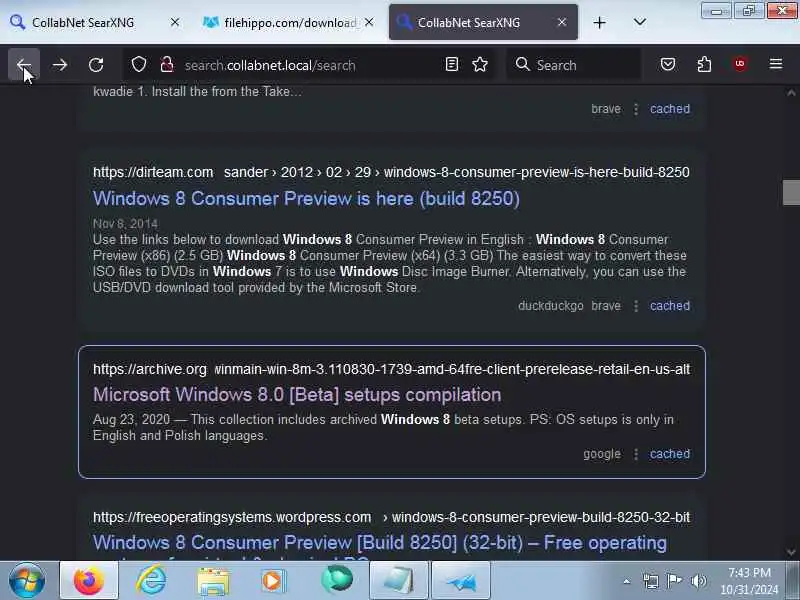Open Windows 8 Consumer Preview 32-bit result
This screenshot has width=800, height=600.
pyautogui.click(x=380, y=543)
